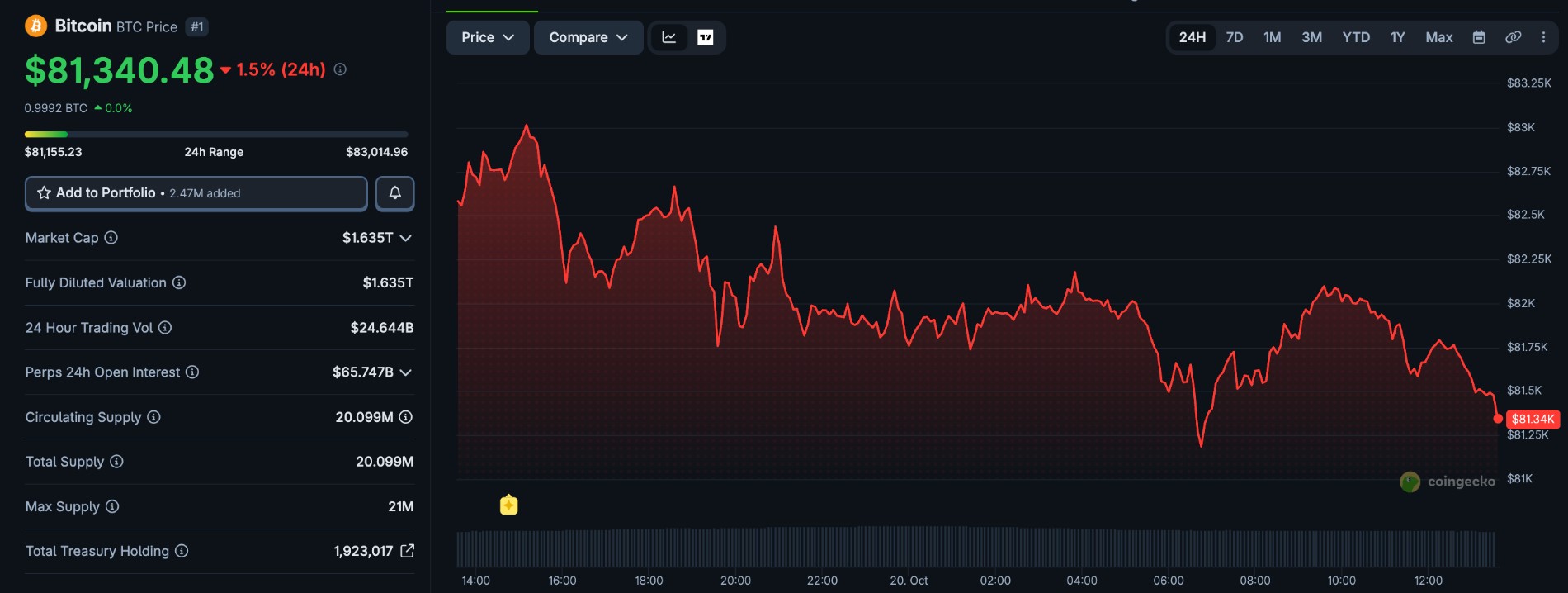Click the 0.9992 BTC value
Viewport: 1568px width, 593px height.
pos(55,108)
